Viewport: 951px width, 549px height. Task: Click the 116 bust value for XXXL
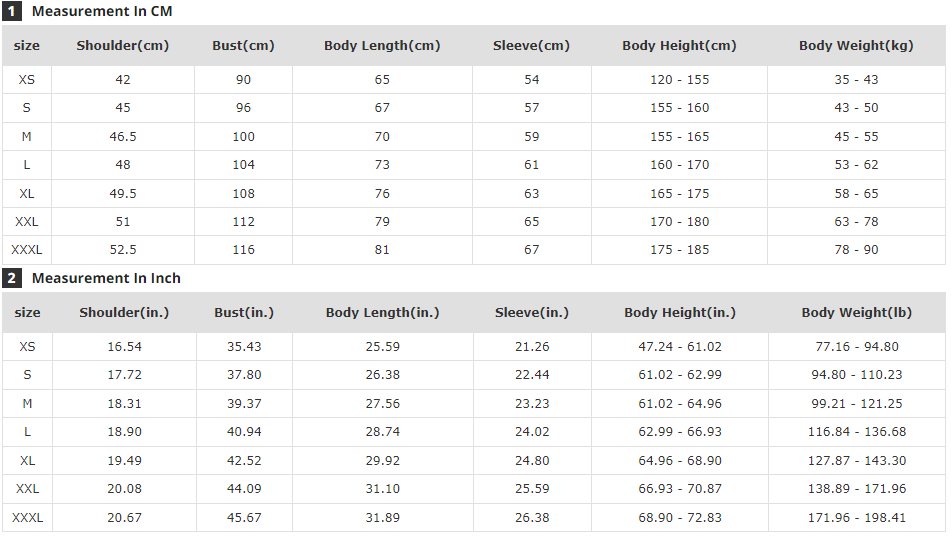pyautogui.click(x=244, y=250)
